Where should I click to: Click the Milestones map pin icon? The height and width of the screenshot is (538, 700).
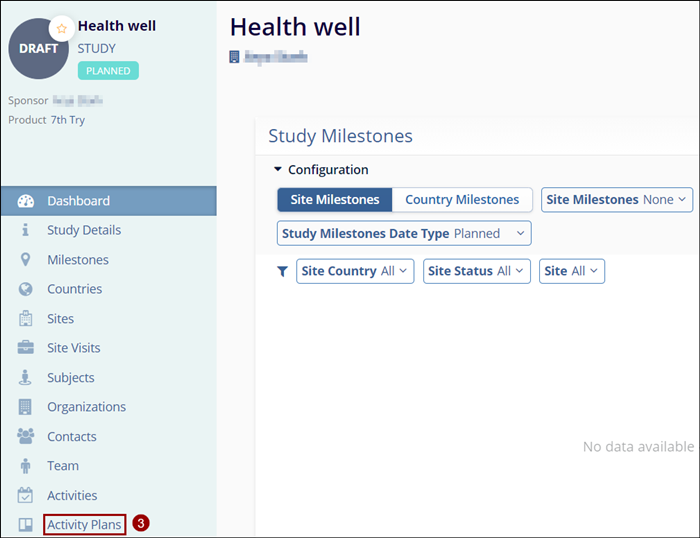pyautogui.click(x=26, y=260)
